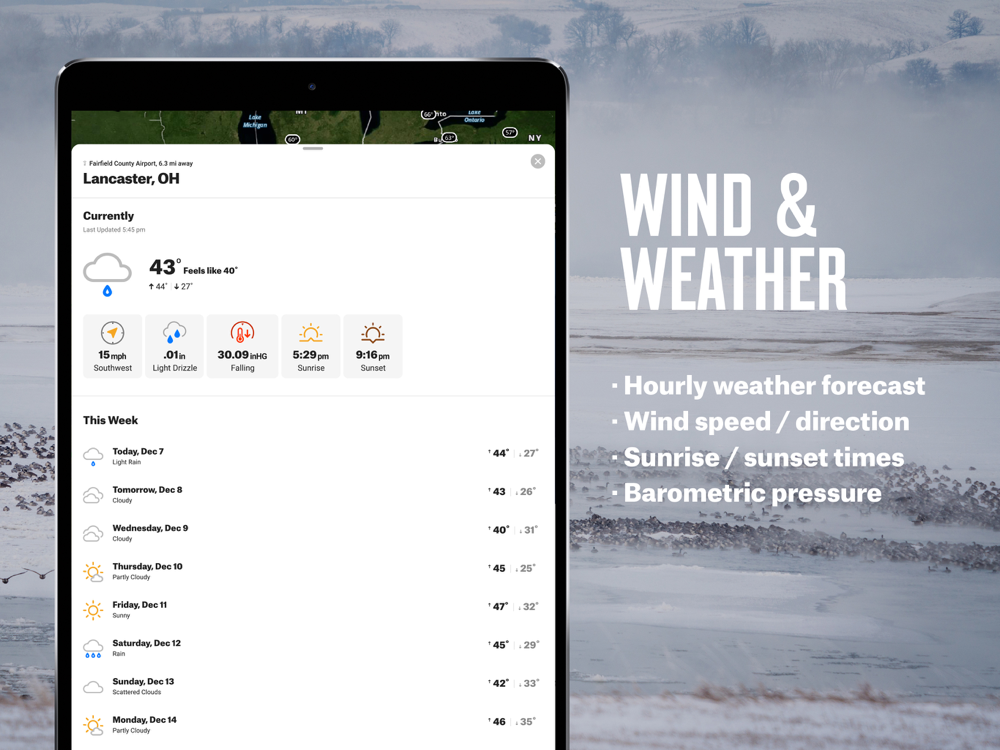Tap the Lake Ontario label on map
Screen dimensions: 1000x750
pos(474,116)
